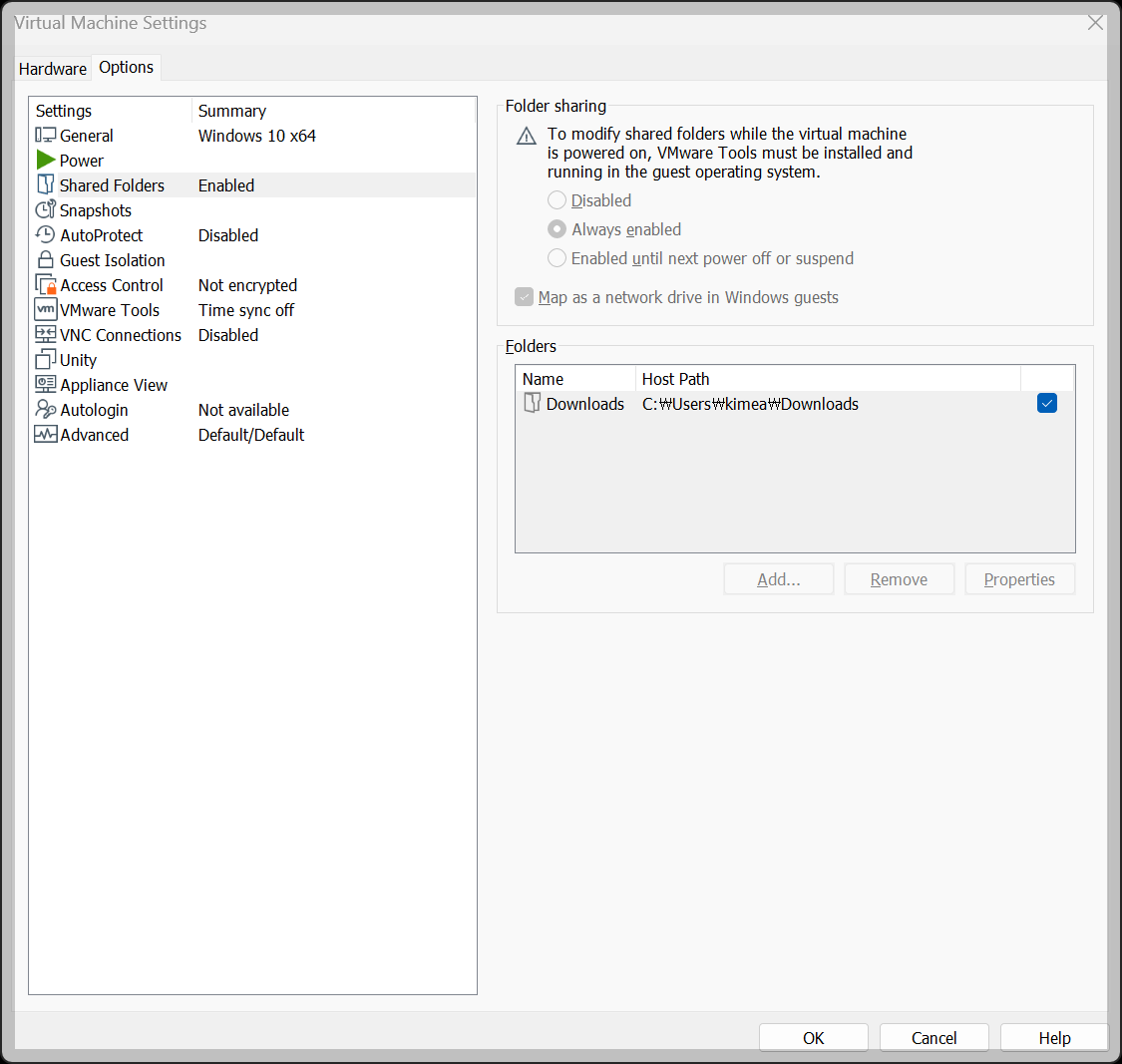Click the Host Path column header
Image resolution: width=1122 pixels, height=1064 pixels.
click(828, 379)
